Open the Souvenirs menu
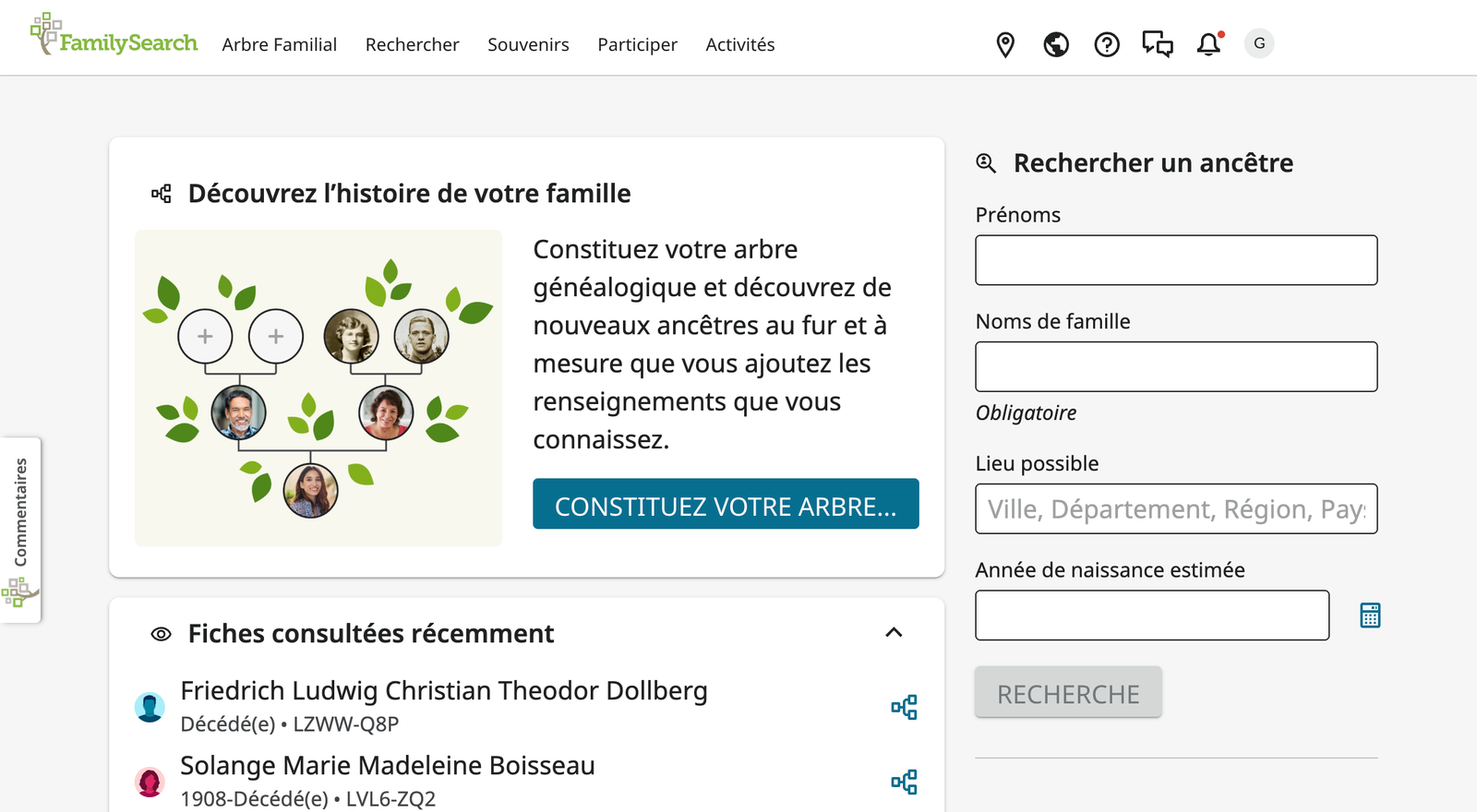The height and width of the screenshot is (812, 1477). pos(528,44)
